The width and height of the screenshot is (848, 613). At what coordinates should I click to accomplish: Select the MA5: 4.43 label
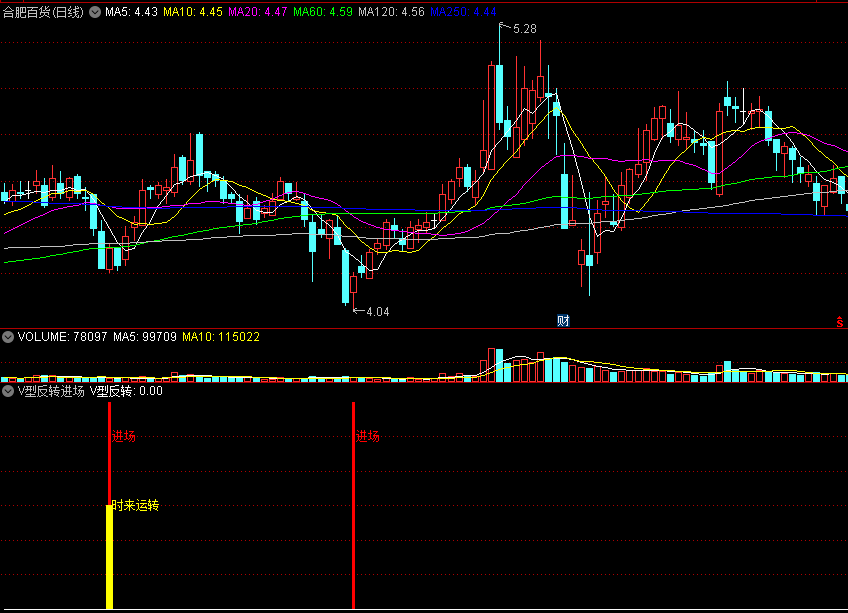coord(131,12)
